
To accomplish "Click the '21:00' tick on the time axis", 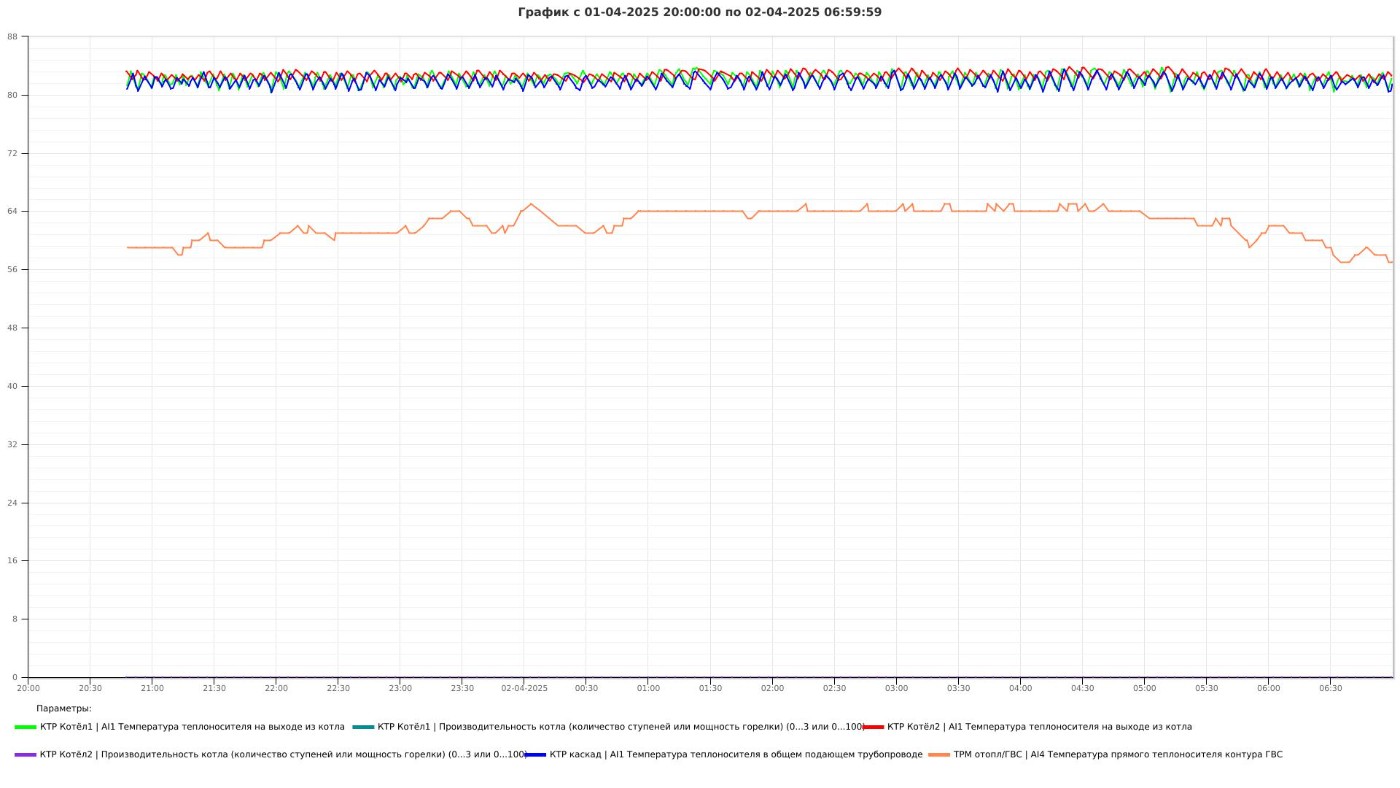I will [x=152, y=688].
